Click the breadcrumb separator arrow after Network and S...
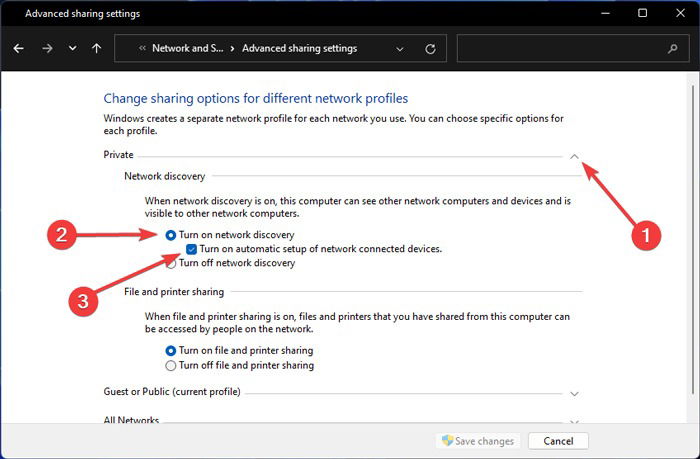 [233, 49]
